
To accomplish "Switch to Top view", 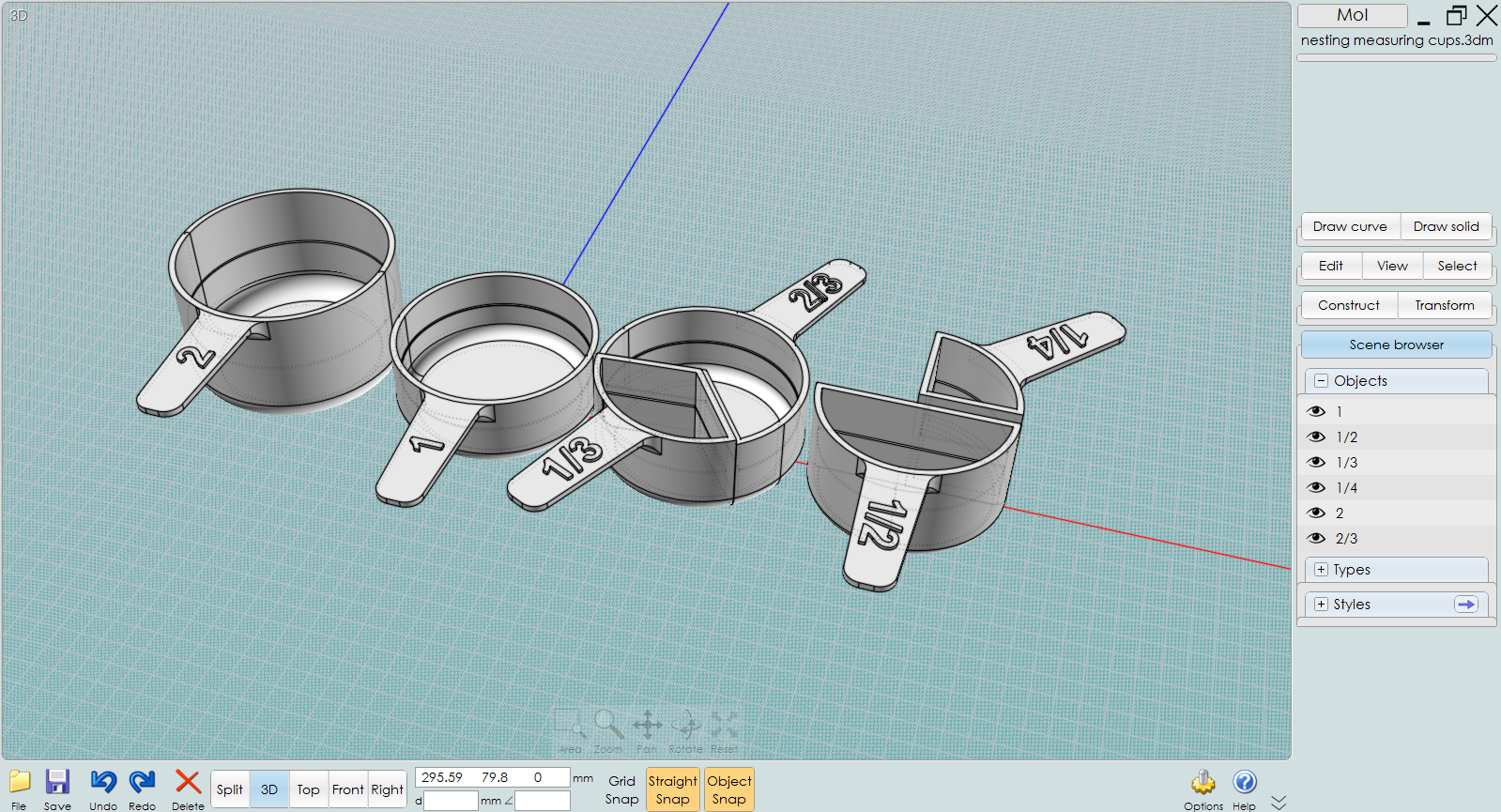I will coord(309,789).
